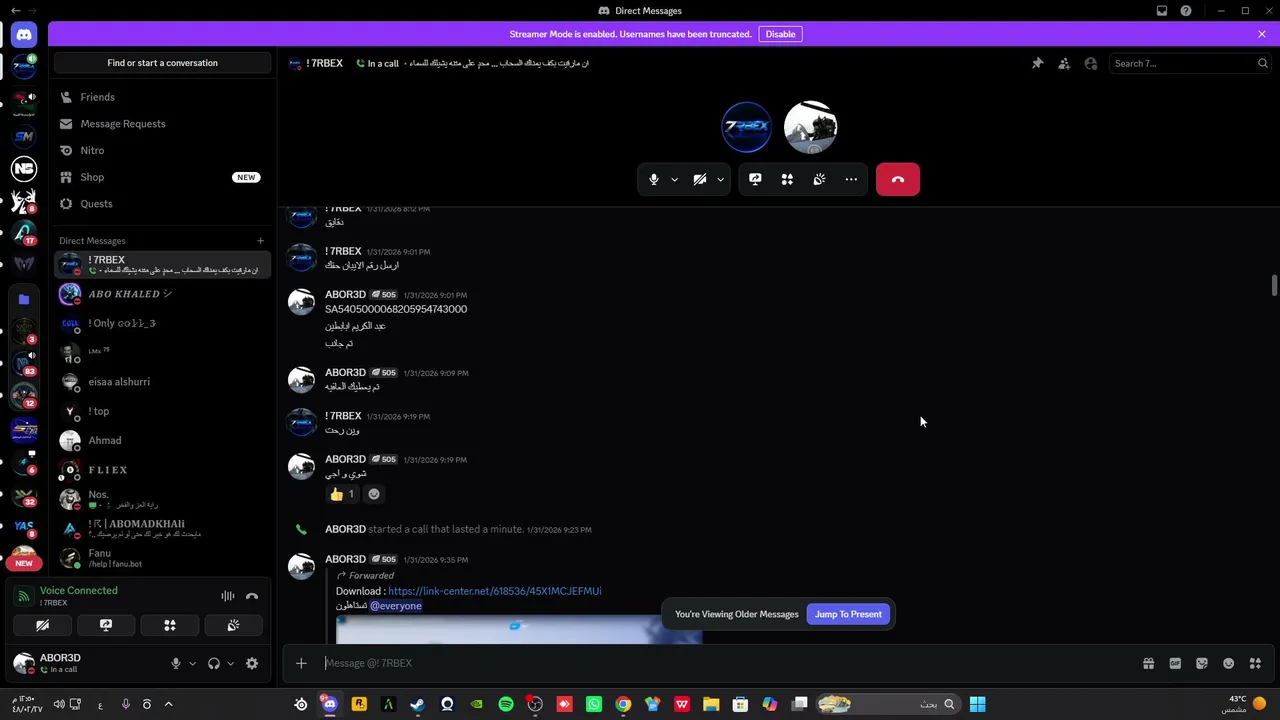This screenshot has width=1280, height=720.
Task: Open voice connection quality details
Action: click(24, 596)
